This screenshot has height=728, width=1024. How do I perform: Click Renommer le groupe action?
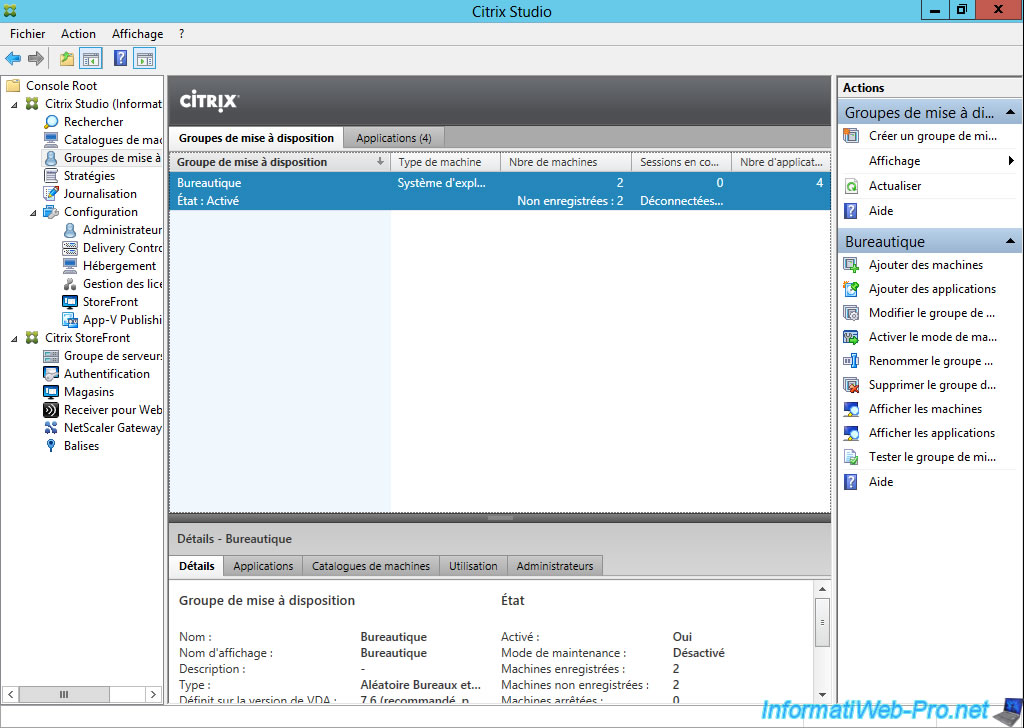[931, 361]
